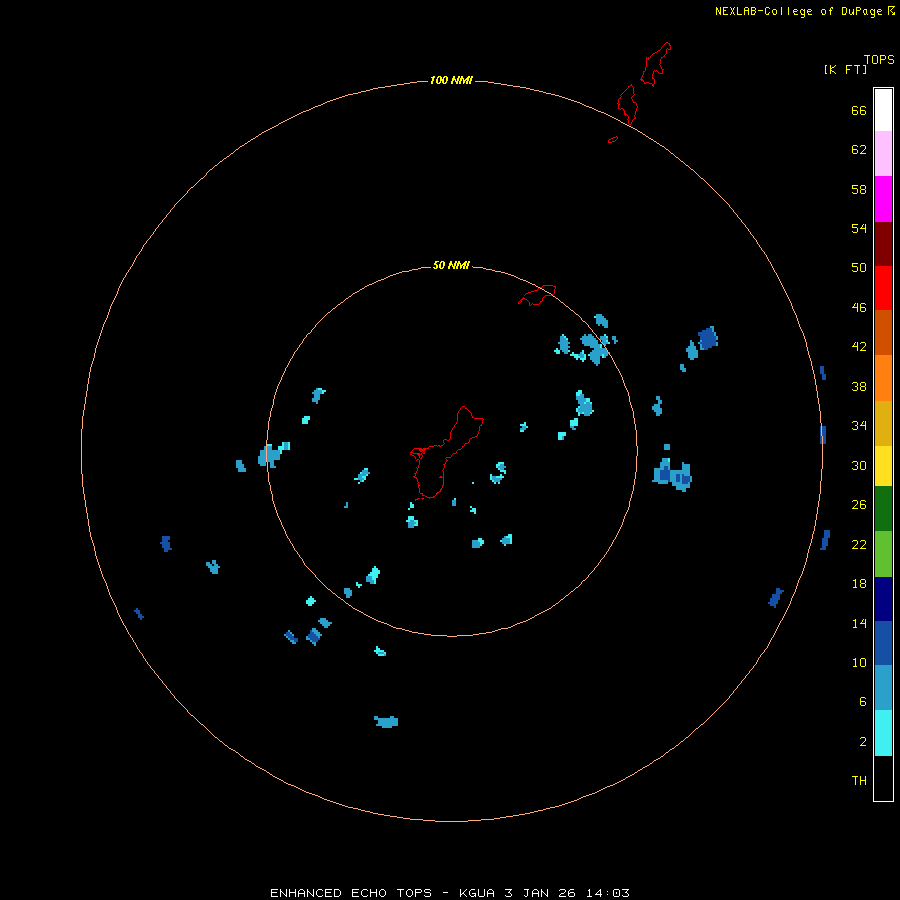Click the legend value 14
The width and height of the screenshot is (900, 900).
click(x=859, y=623)
